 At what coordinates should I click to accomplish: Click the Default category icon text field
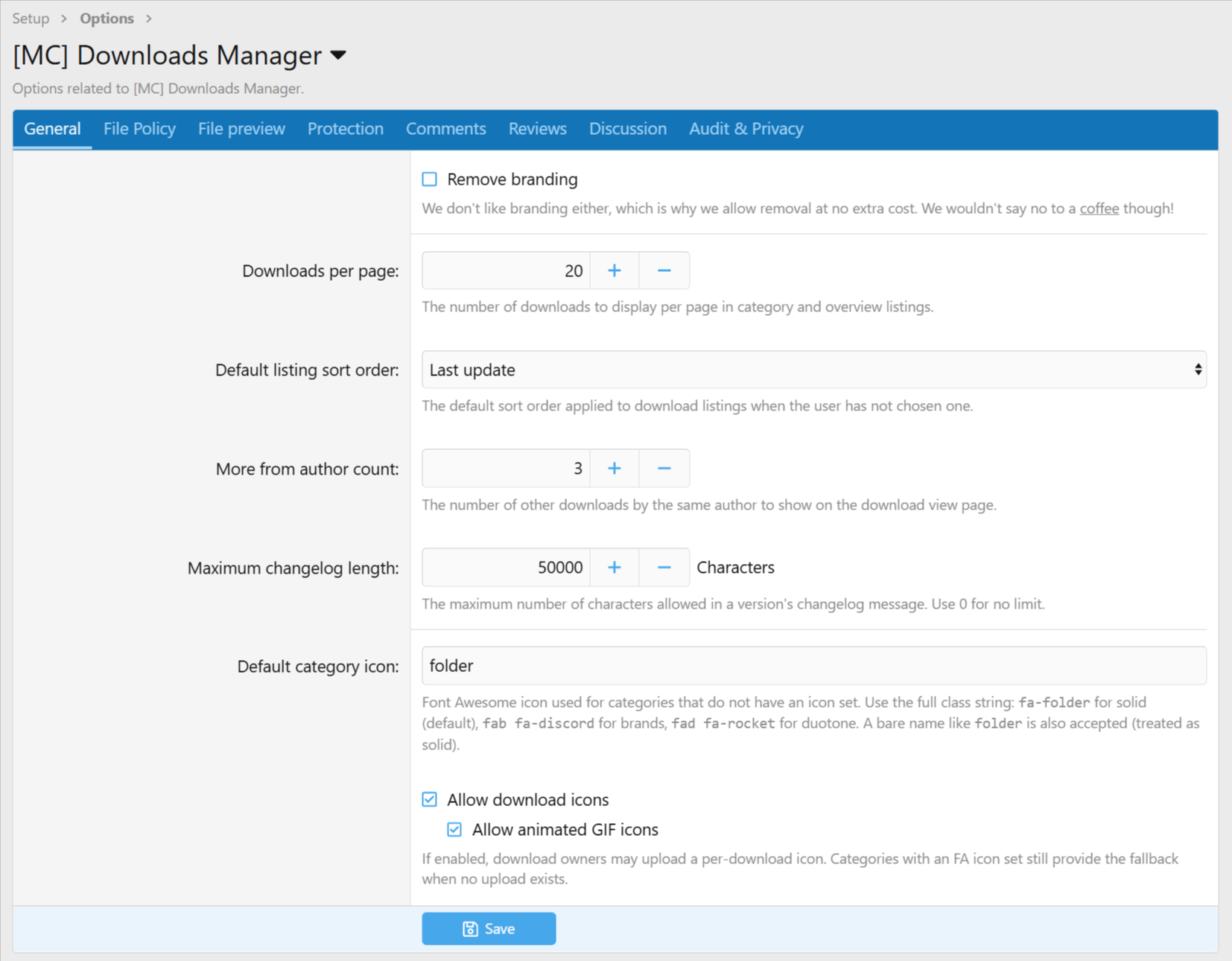pos(814,666)
